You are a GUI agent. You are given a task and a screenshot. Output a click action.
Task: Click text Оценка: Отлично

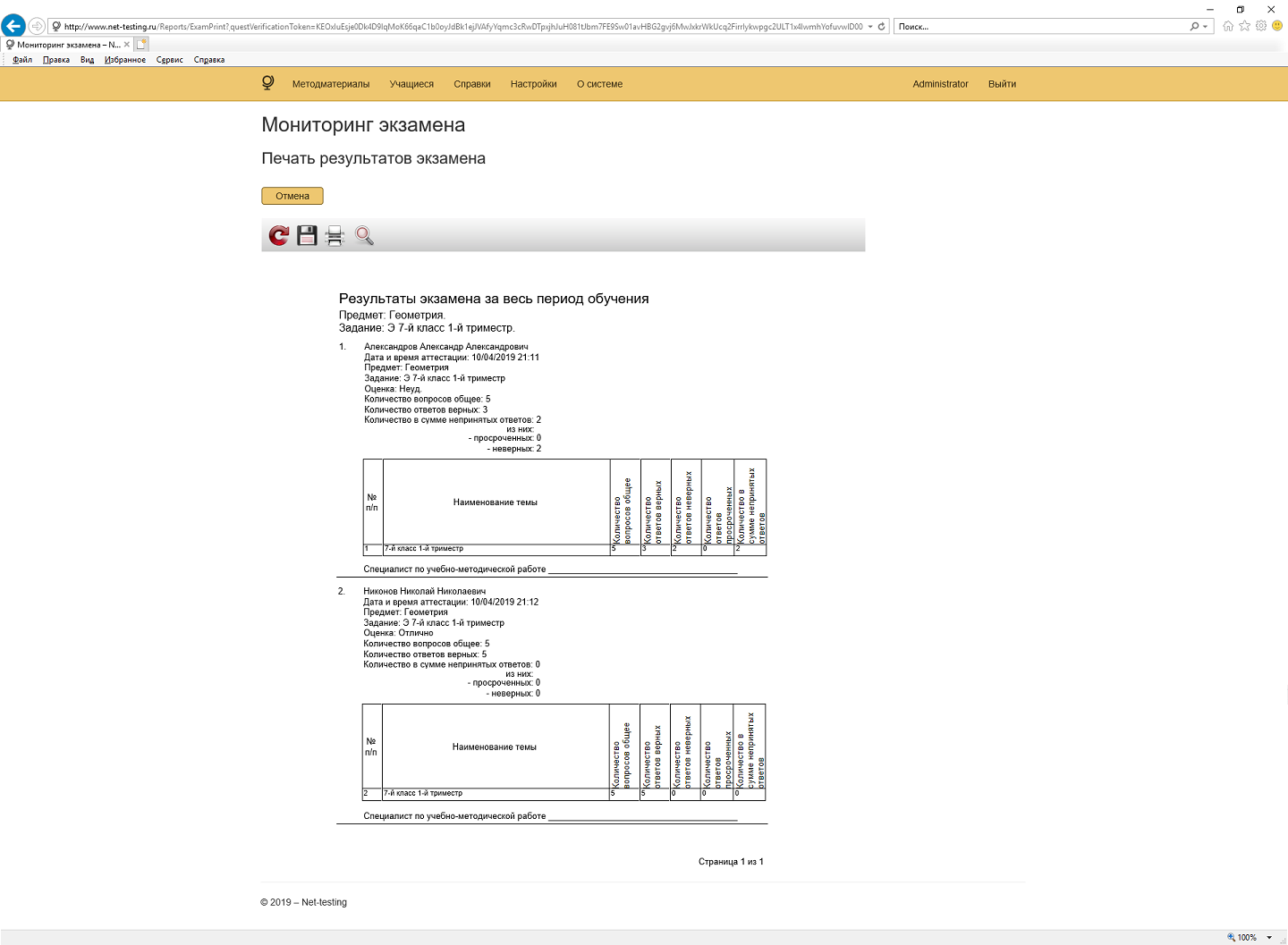pos(398,633)
